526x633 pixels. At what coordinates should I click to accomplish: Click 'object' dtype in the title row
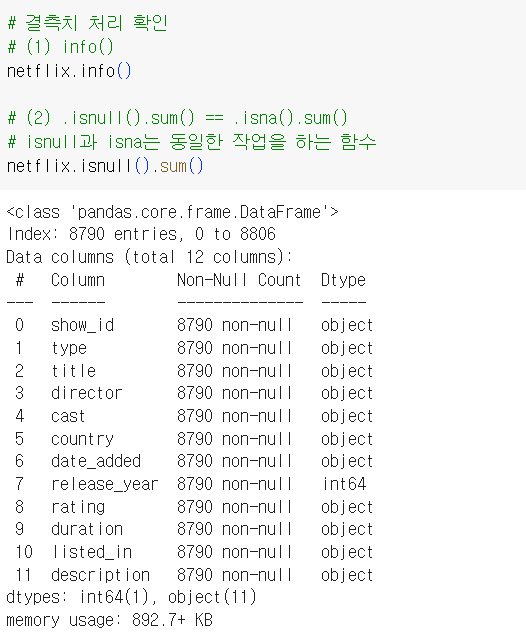(x=347, y=371)
